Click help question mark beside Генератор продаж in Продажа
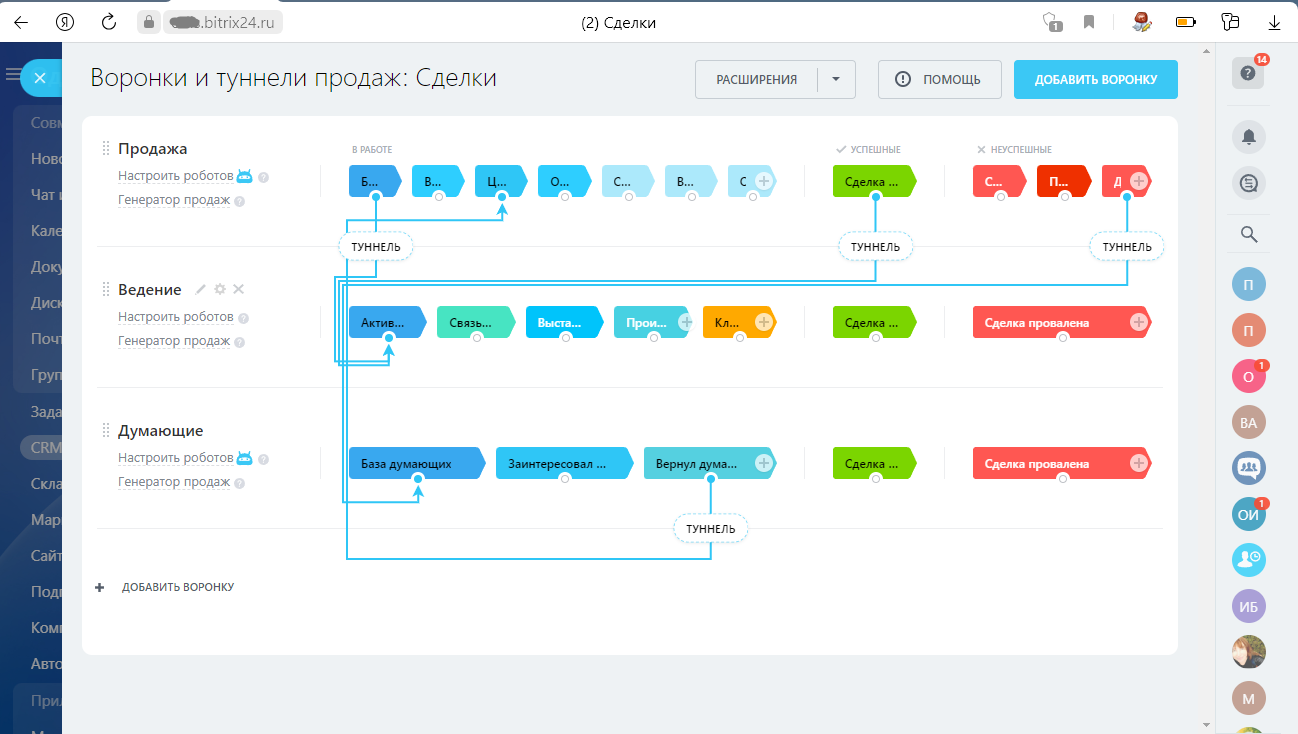 click(x=240, y=201)
